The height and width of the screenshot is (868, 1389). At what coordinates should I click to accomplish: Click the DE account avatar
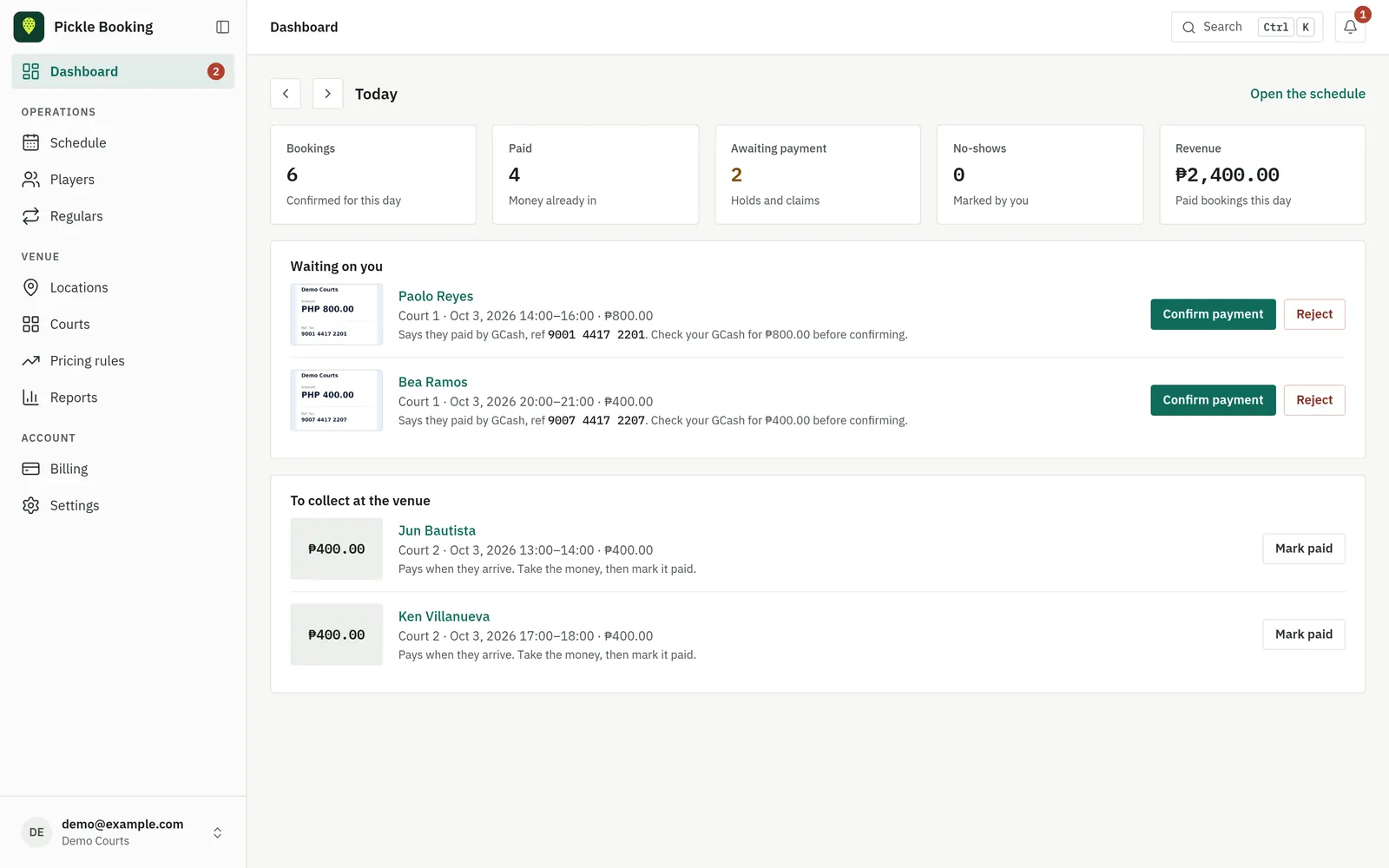[36, 832]
